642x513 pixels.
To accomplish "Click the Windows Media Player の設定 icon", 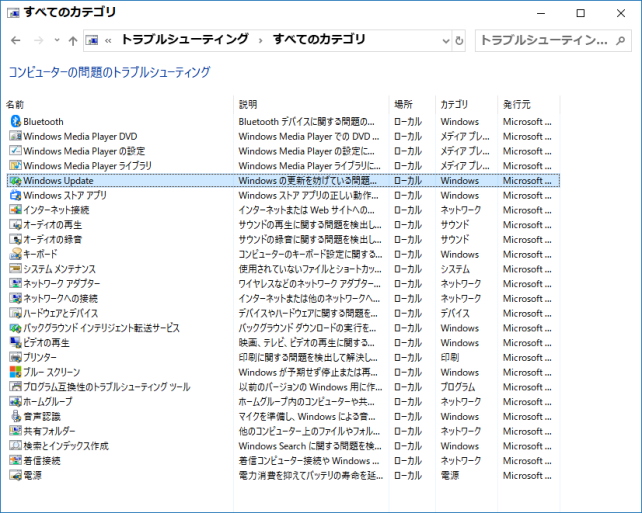I will (x=16, y=151).
